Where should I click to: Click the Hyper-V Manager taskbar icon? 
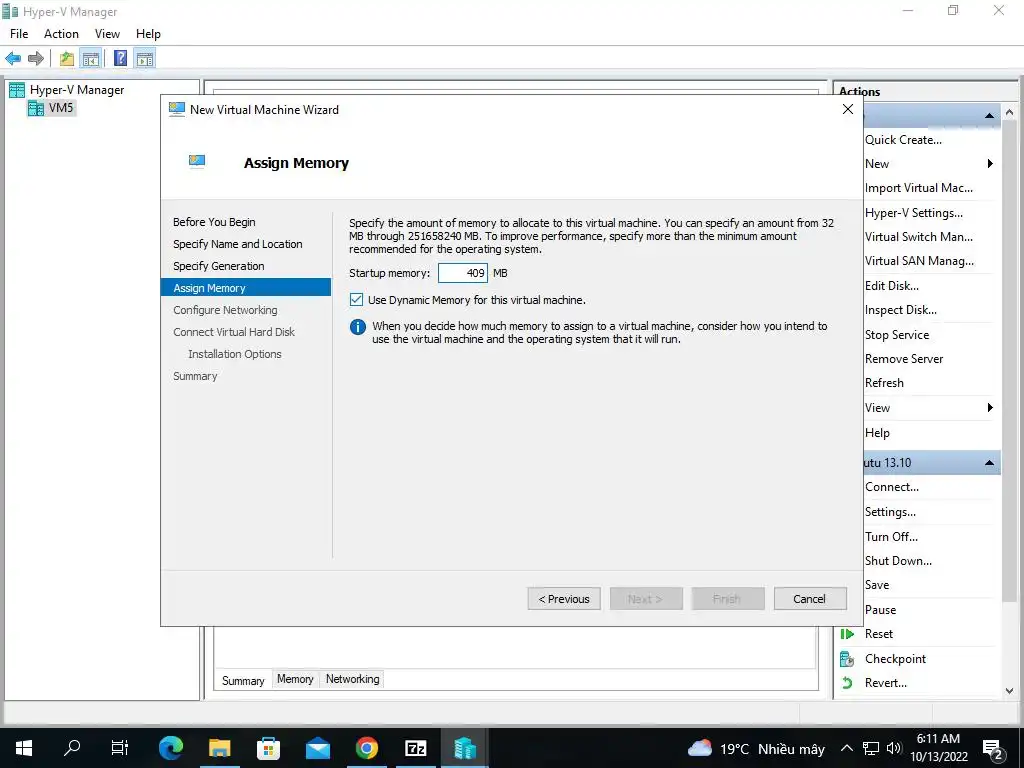(x=465, y=748)
